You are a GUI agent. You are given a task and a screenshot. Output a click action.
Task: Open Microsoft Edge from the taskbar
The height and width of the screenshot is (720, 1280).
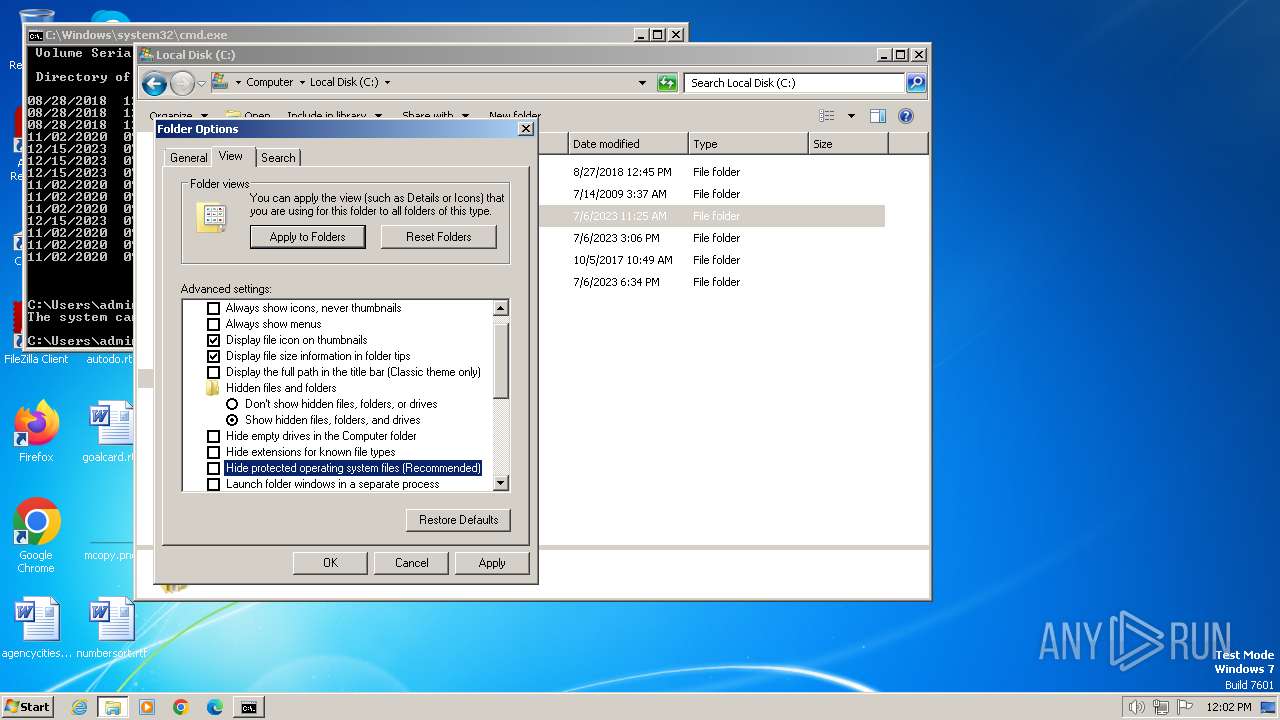click(x=215, y=707)
